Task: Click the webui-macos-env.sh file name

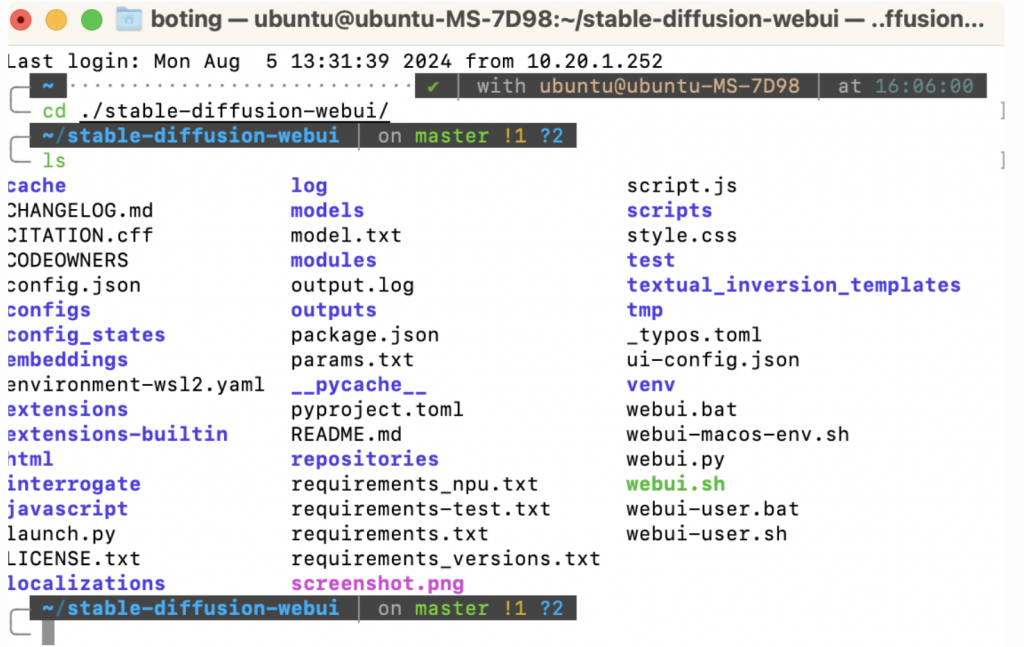Action: [738, 434]
